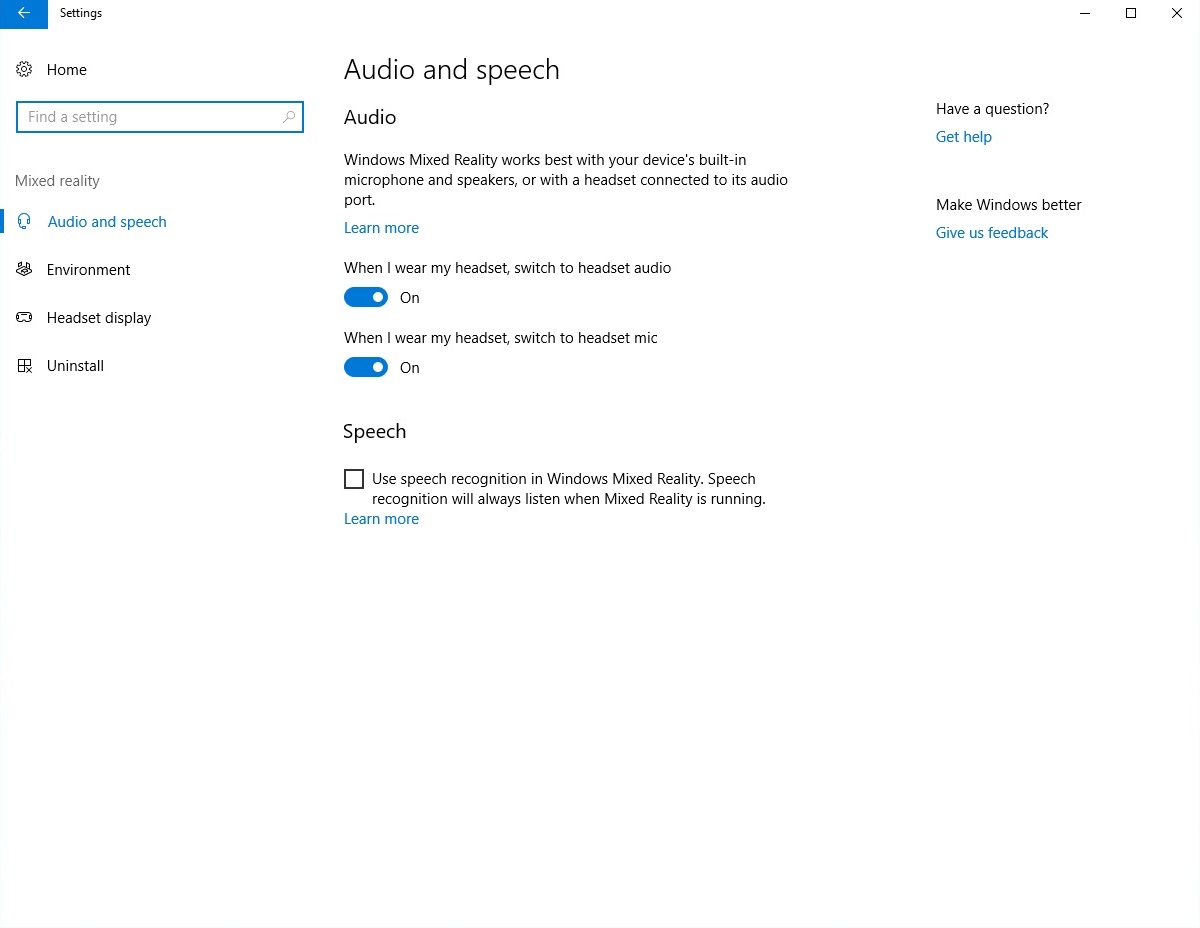
Task: Disable switch to headset mic toggle
Action: [365, 368]
